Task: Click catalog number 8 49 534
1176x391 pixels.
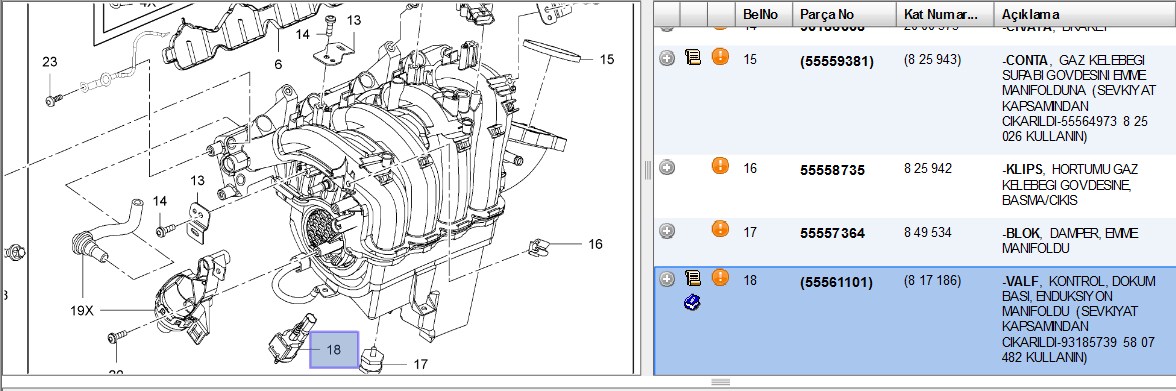Action: [928, 232]
